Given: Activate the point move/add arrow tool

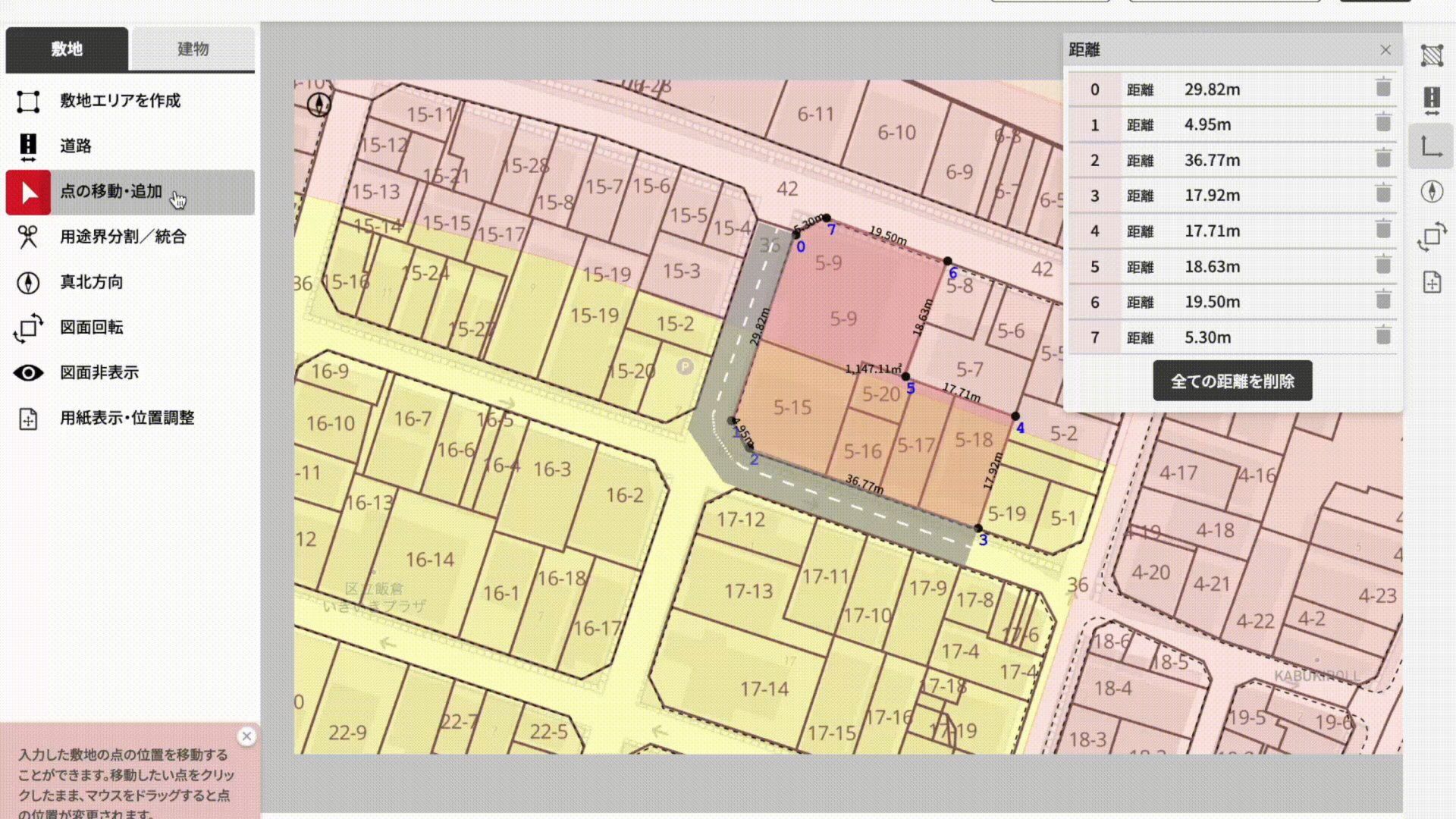Looking at the screenshot, I should coord(29,193).
